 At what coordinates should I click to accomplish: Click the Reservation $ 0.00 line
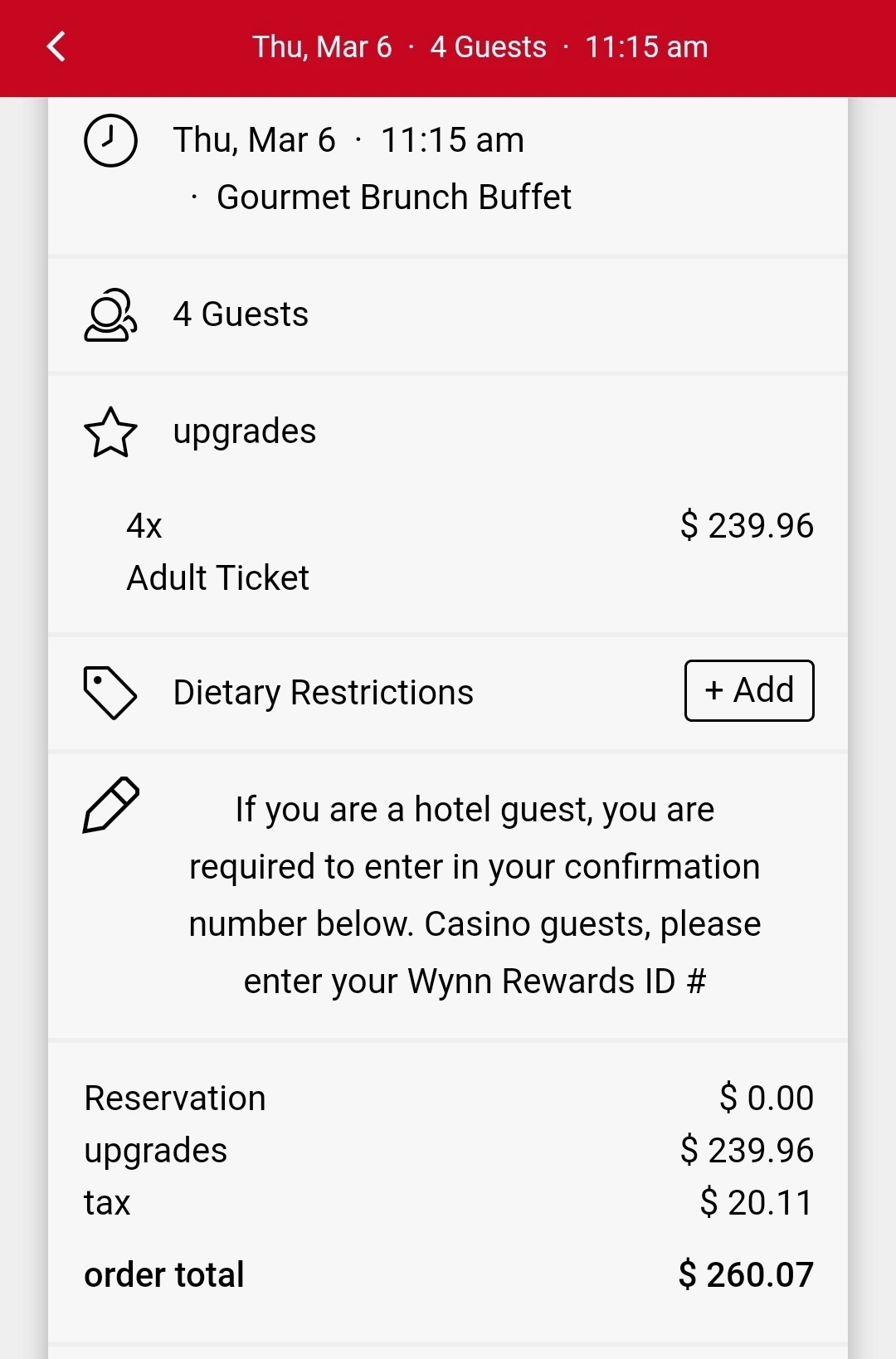[448, 1098]
